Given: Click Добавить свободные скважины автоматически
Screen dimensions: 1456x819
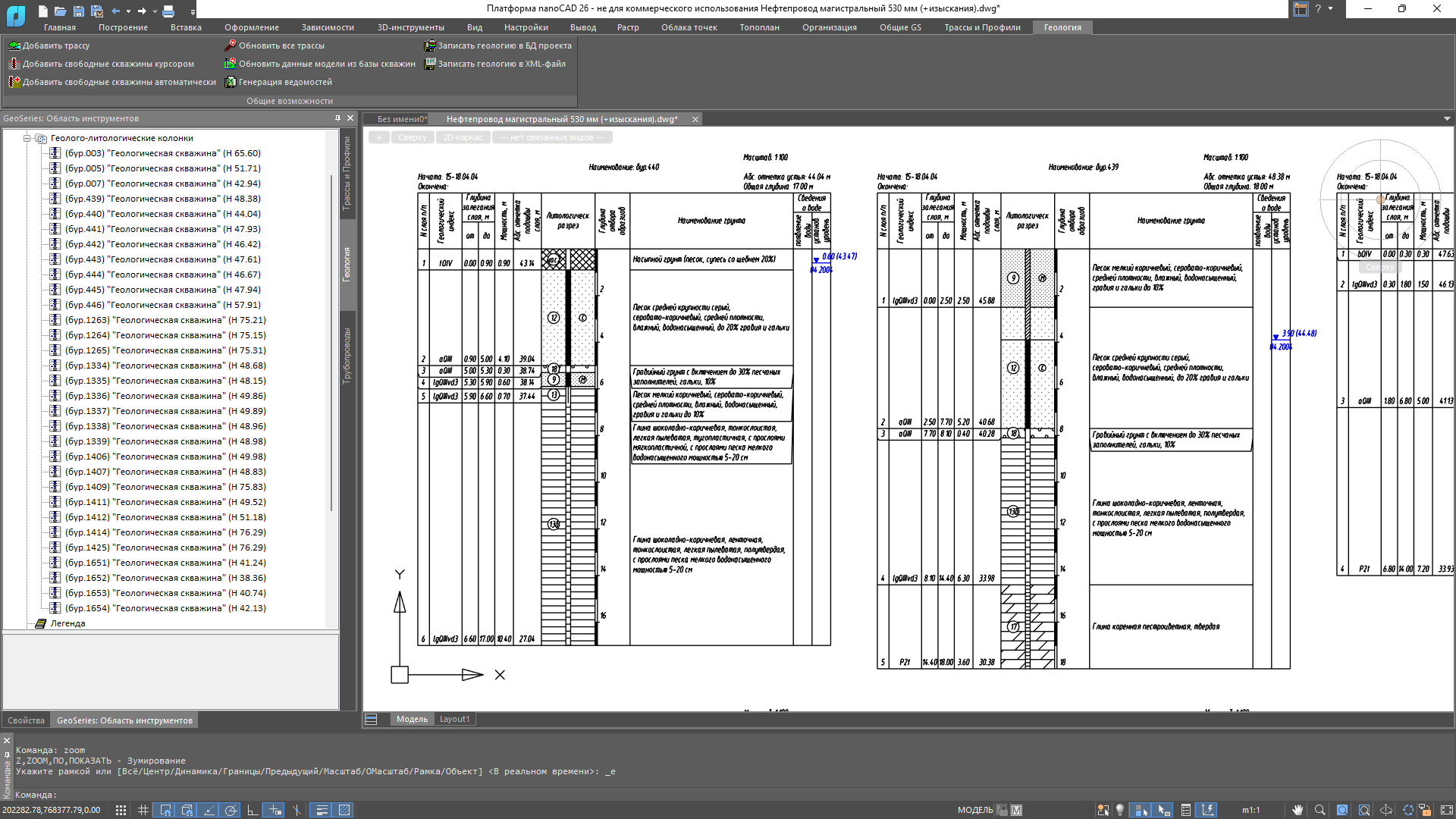Looking at the screenshot, I should click(x=112, y=82).
